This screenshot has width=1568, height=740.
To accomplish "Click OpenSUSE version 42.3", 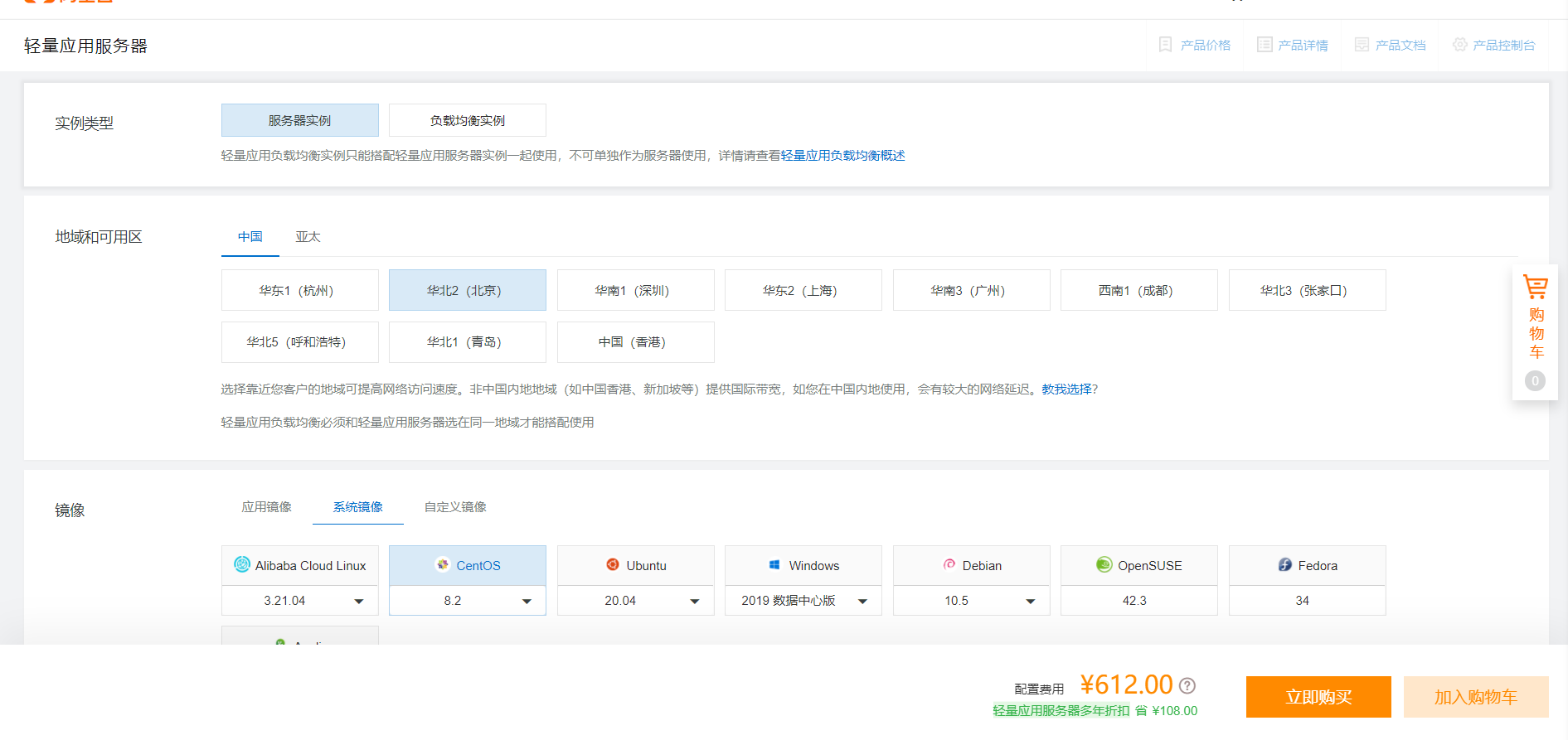I will click(x=1139, y=601).
